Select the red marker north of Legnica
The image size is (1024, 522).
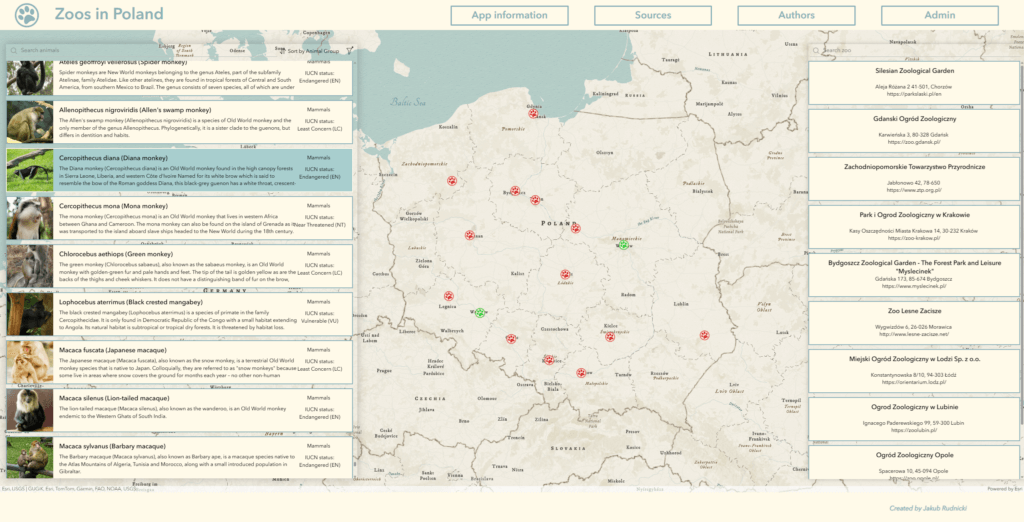449,296
